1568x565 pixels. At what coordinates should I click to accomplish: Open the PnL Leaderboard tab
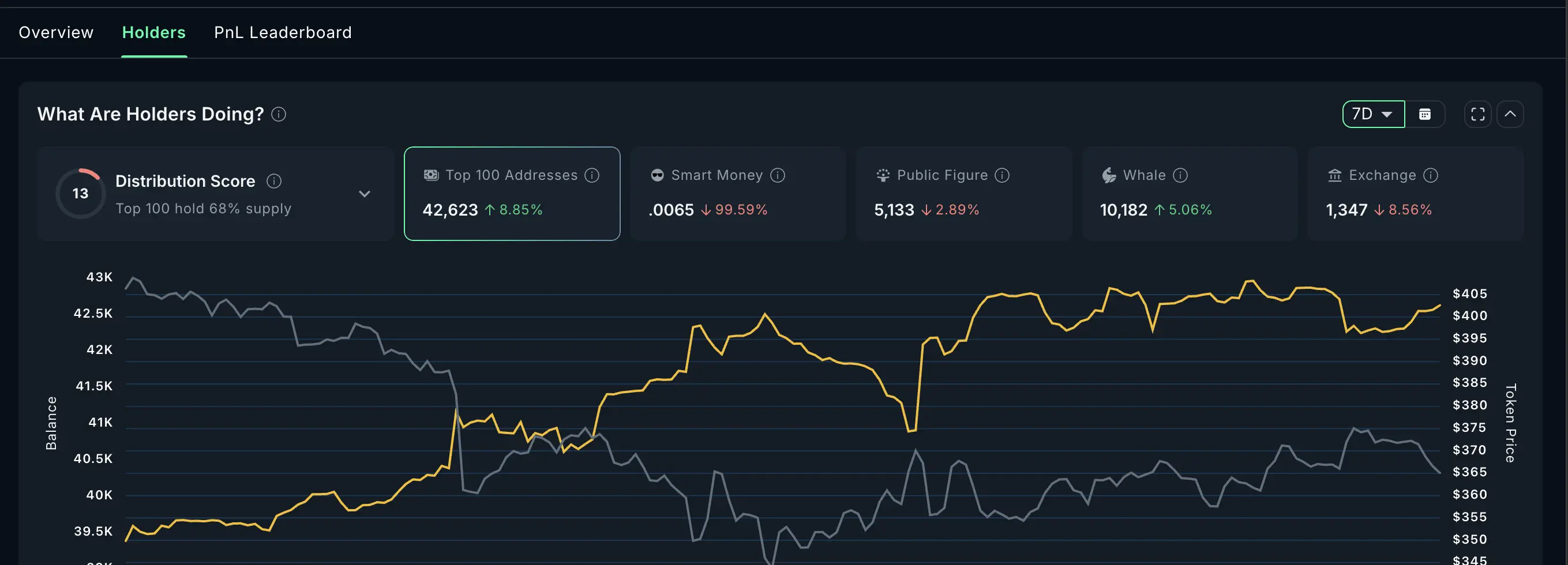pyautogui.click(x=283, y=32)
